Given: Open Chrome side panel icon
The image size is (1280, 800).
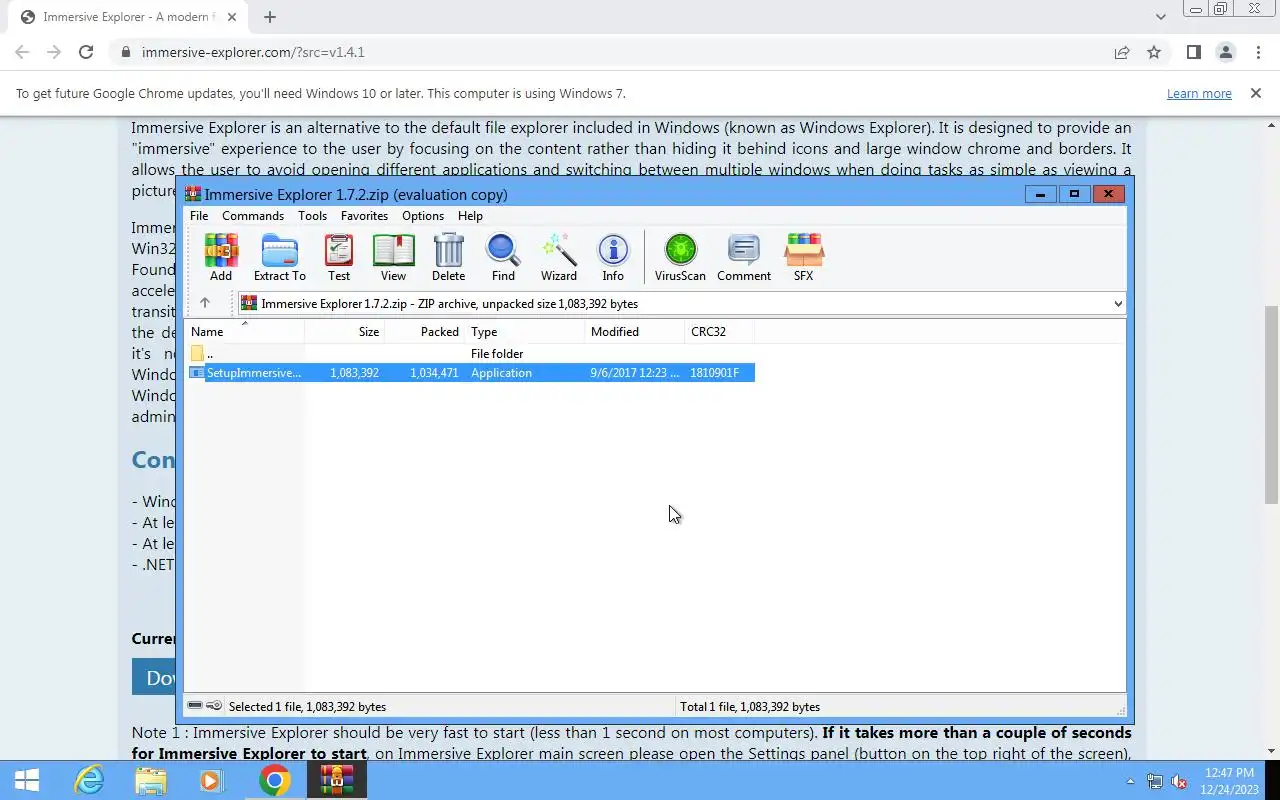Looking at the screenshot, I should 1193,52.
